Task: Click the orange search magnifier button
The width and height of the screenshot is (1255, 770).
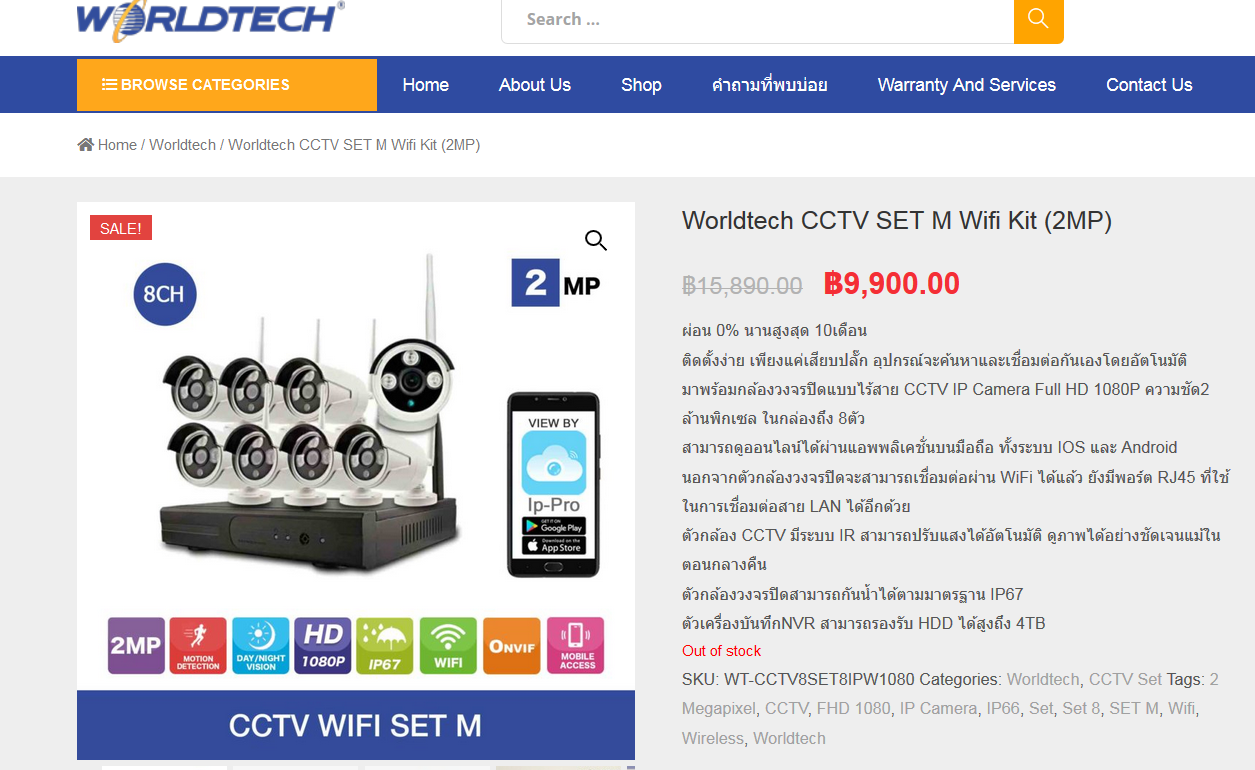Action: [x=1038, y=20]
